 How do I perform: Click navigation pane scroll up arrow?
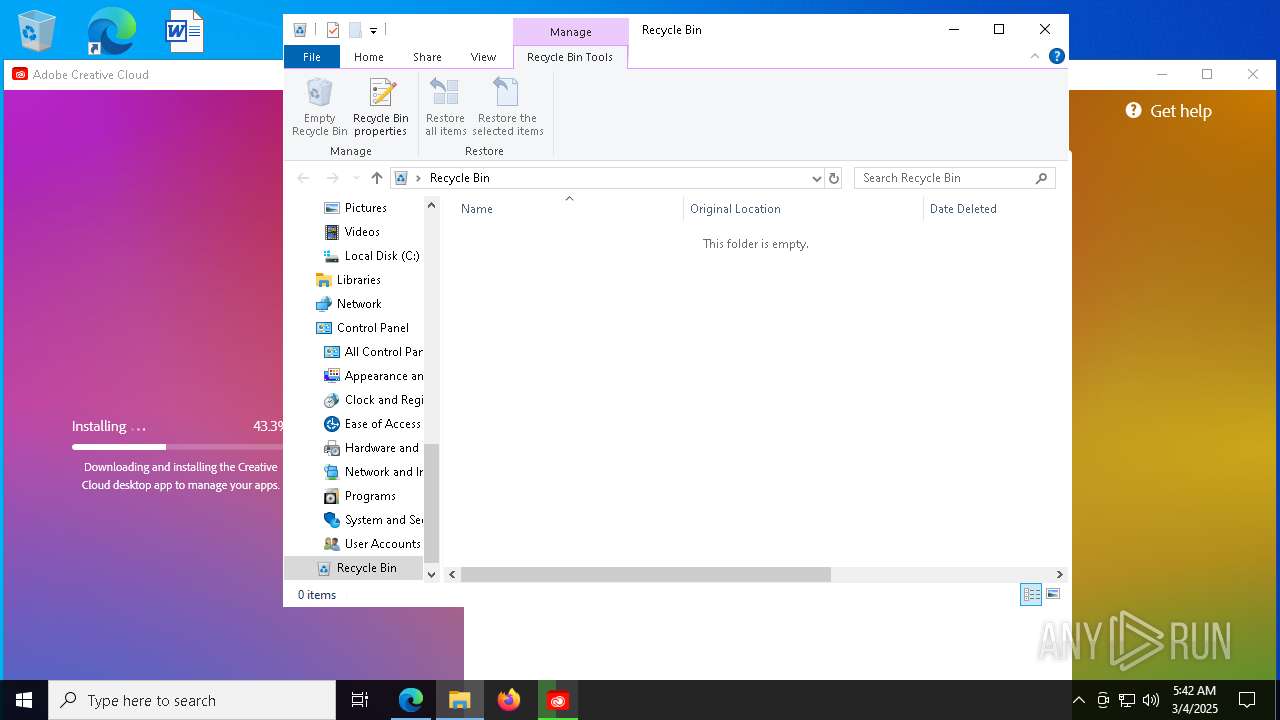(x=432, y=205)
